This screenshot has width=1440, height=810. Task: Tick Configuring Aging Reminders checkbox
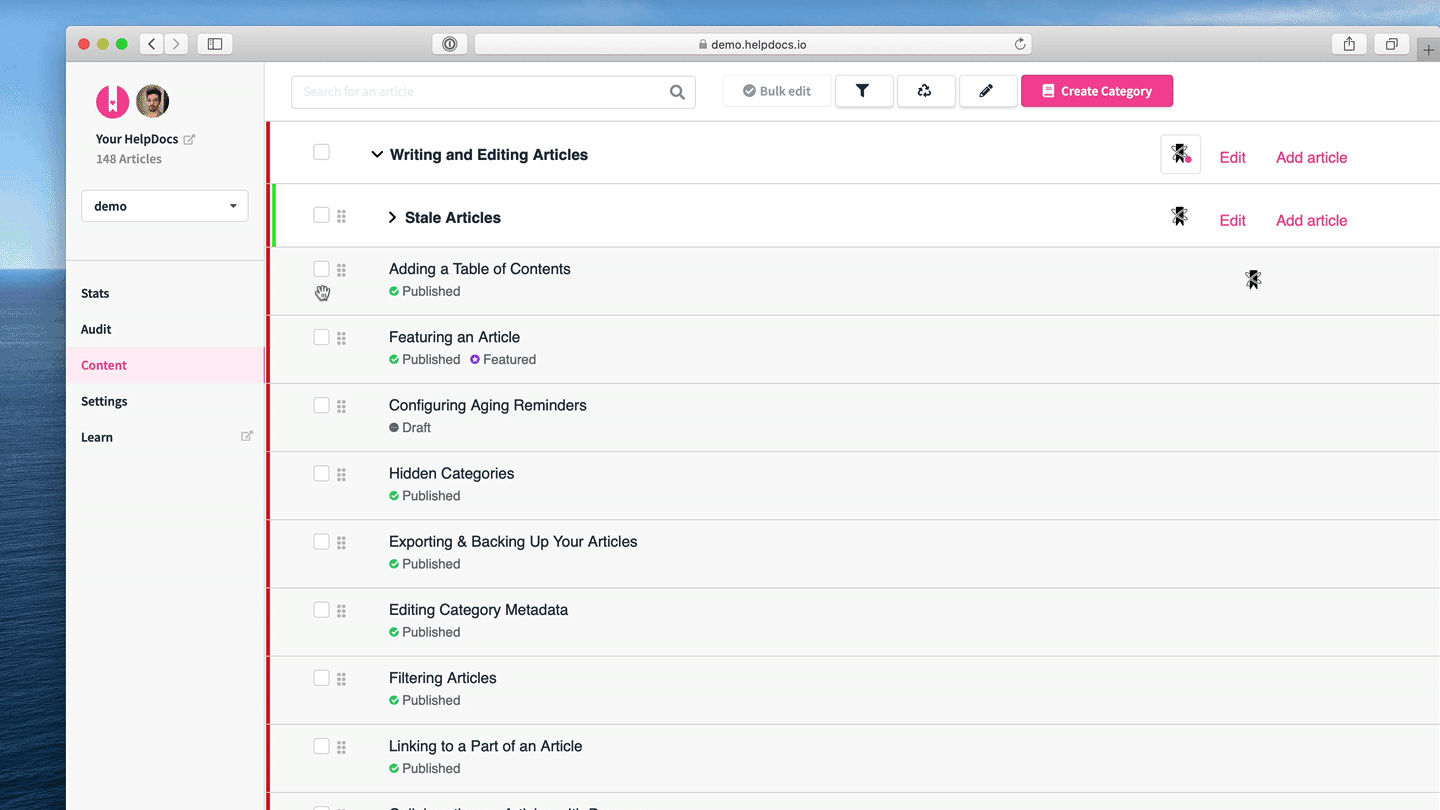(321, 405)
